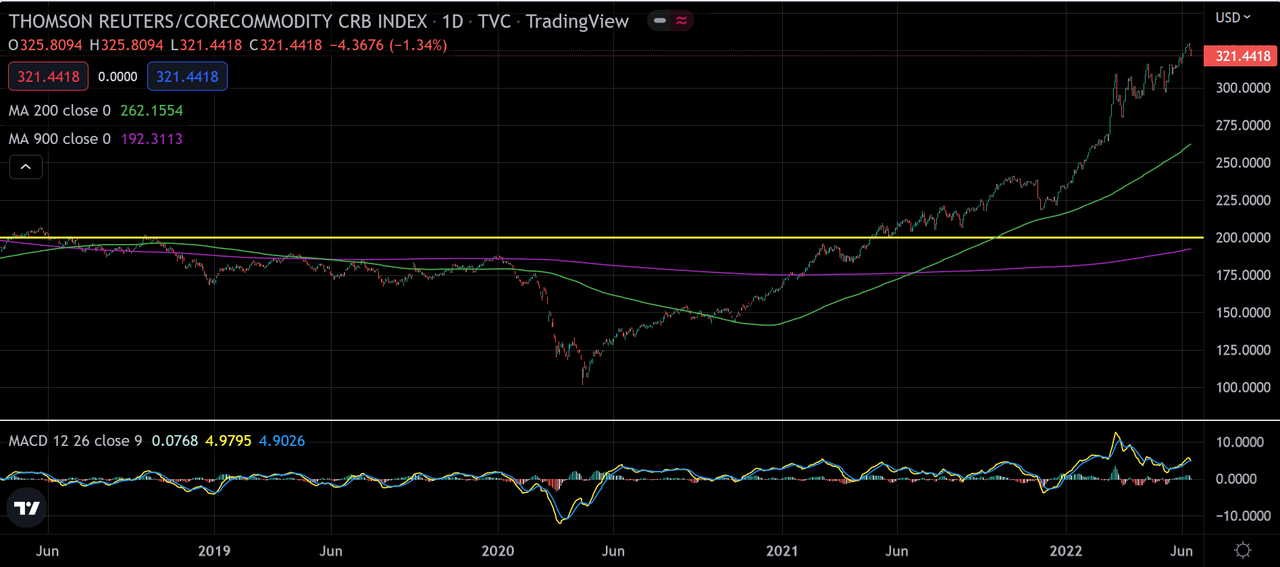Open chart settings via the gear icon
1280x567 pixels.
coord(1243,550)
